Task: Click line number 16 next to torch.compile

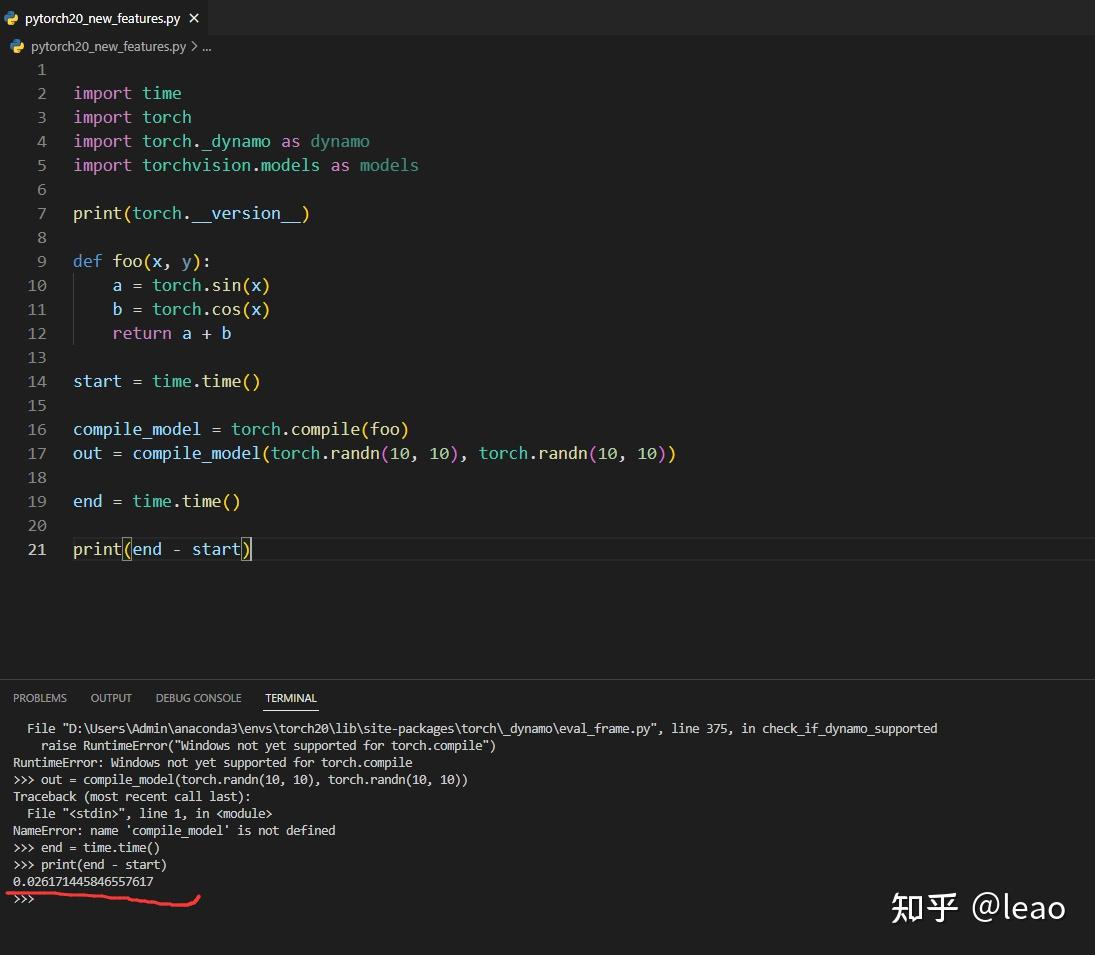Action: click(x=37, y=429)
